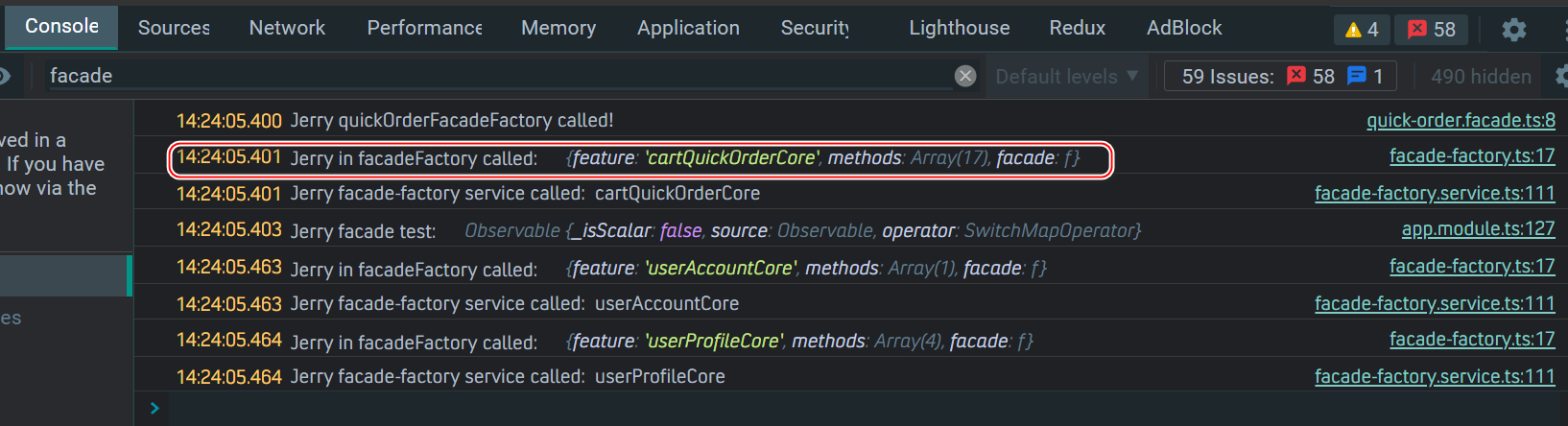Switch to the Network tab
The width and height of the screenshot is (1568, 426).
click(x=287, y=28)
